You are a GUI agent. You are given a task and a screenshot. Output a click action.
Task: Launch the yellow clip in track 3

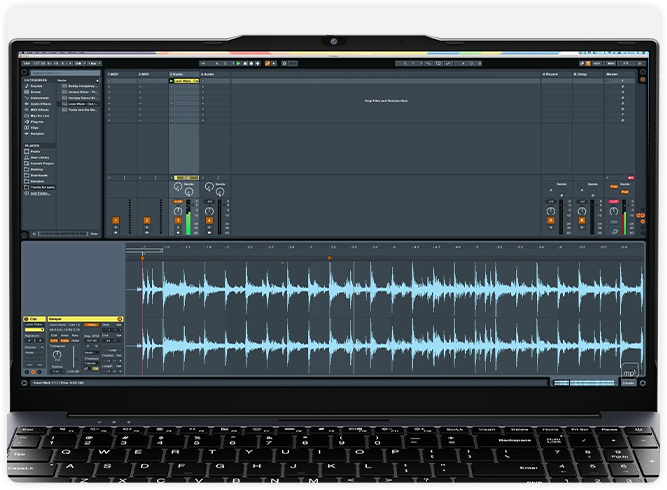pos(173,80)
